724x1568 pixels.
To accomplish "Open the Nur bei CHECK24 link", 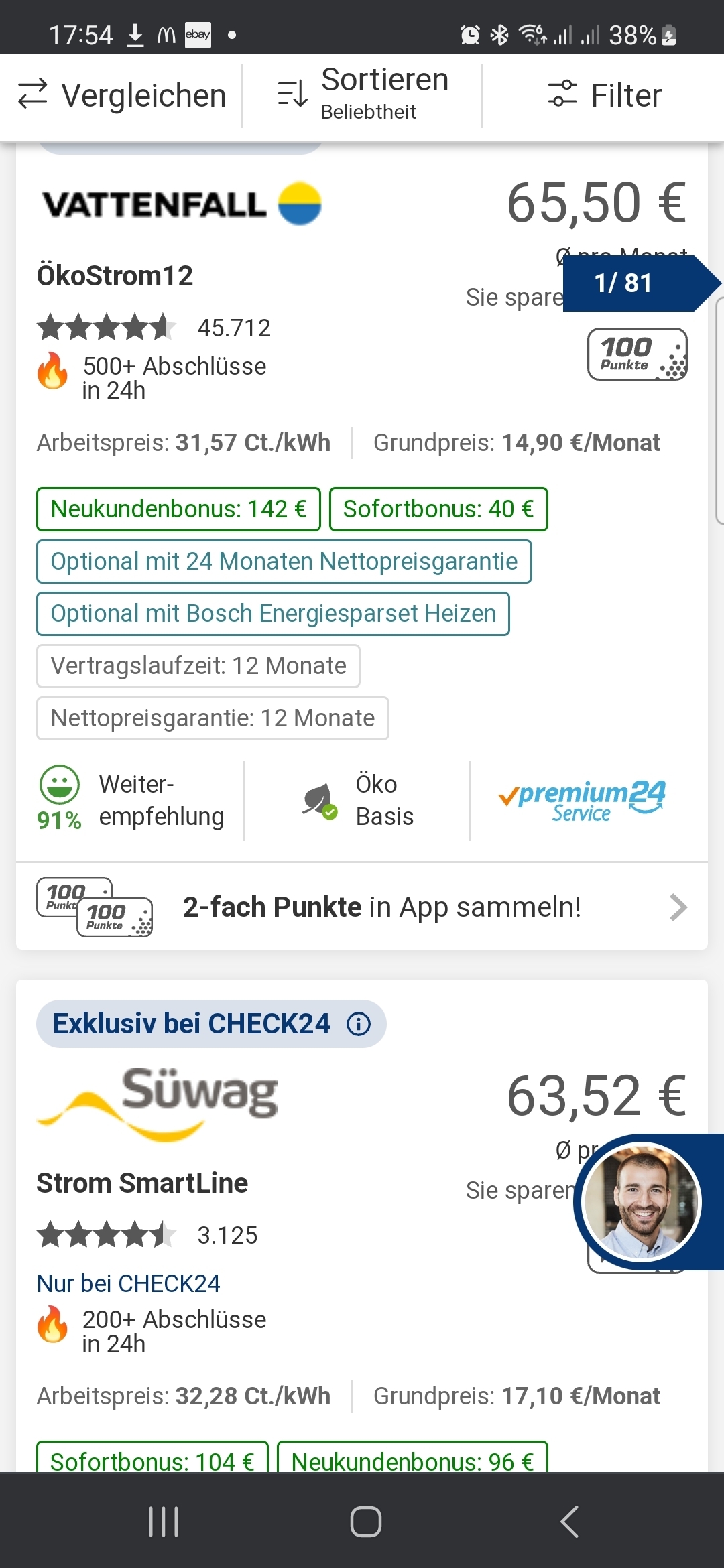I will (128, 1283).
